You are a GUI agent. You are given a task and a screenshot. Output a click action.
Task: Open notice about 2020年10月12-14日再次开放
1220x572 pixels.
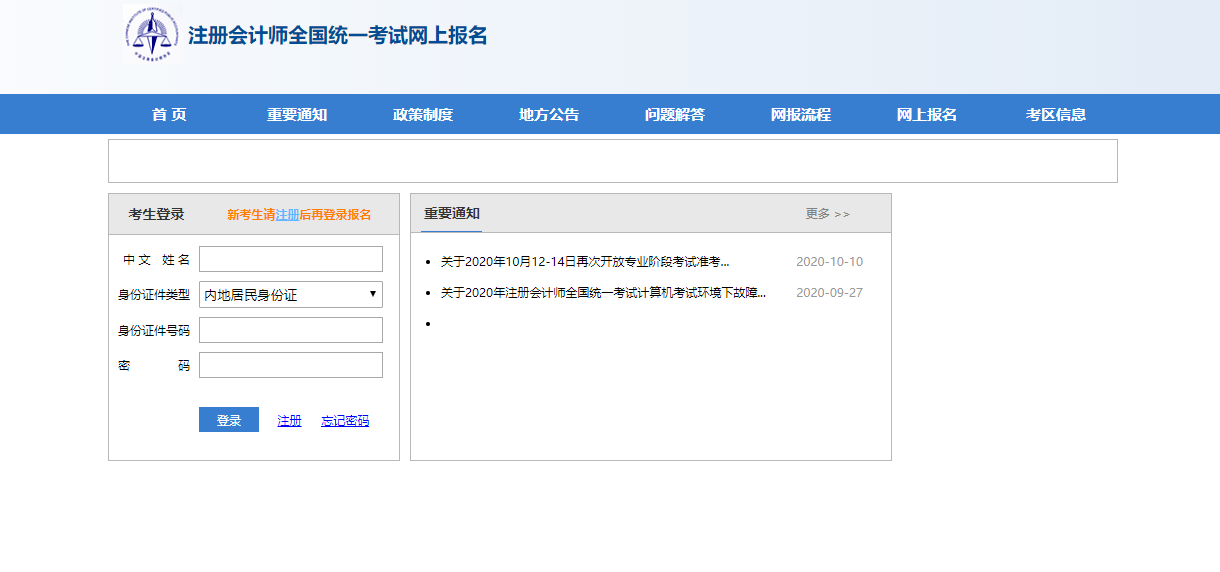pos(585,262)
